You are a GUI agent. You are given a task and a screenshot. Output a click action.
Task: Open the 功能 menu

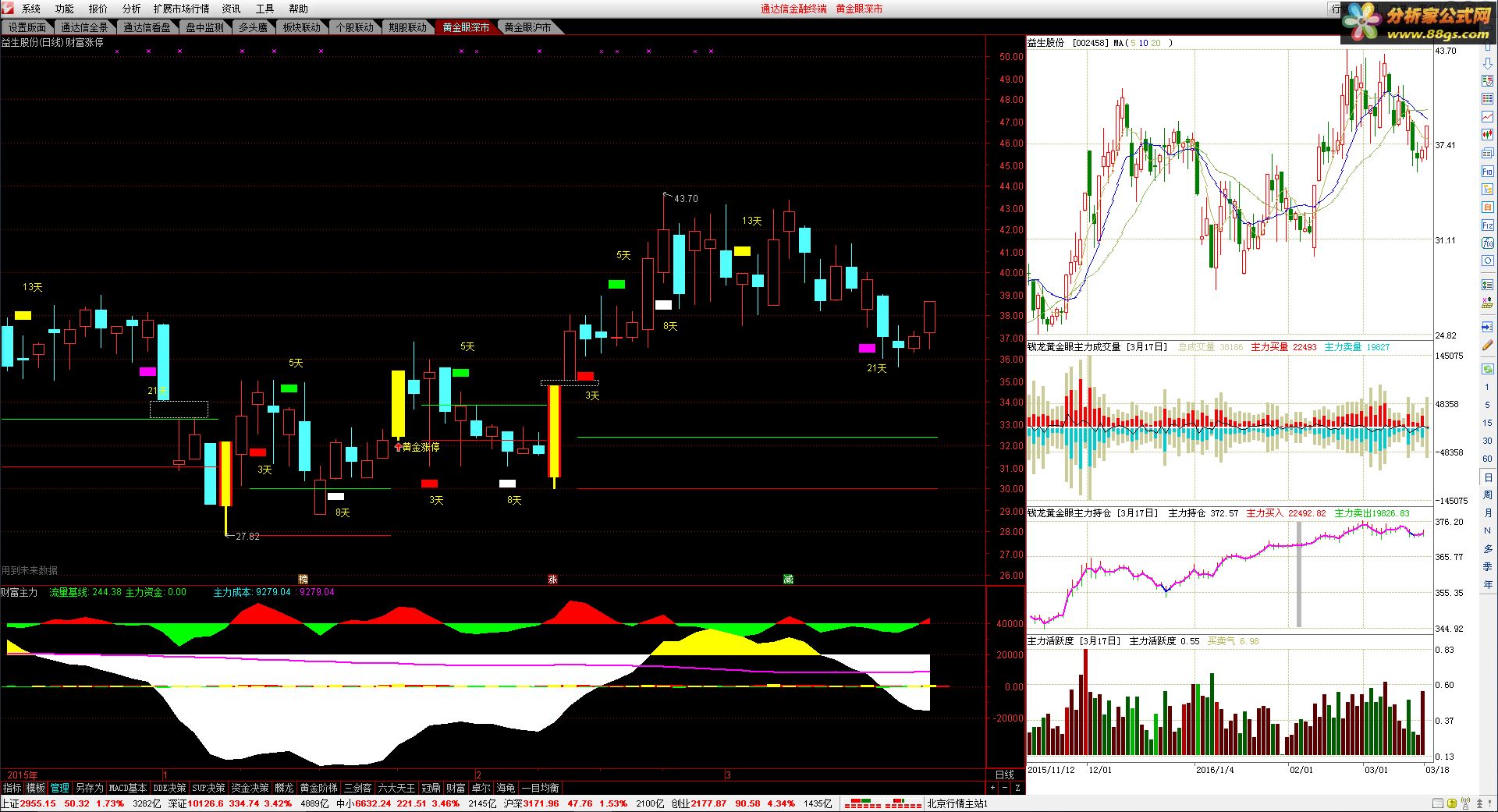click(x=65, y=9)
